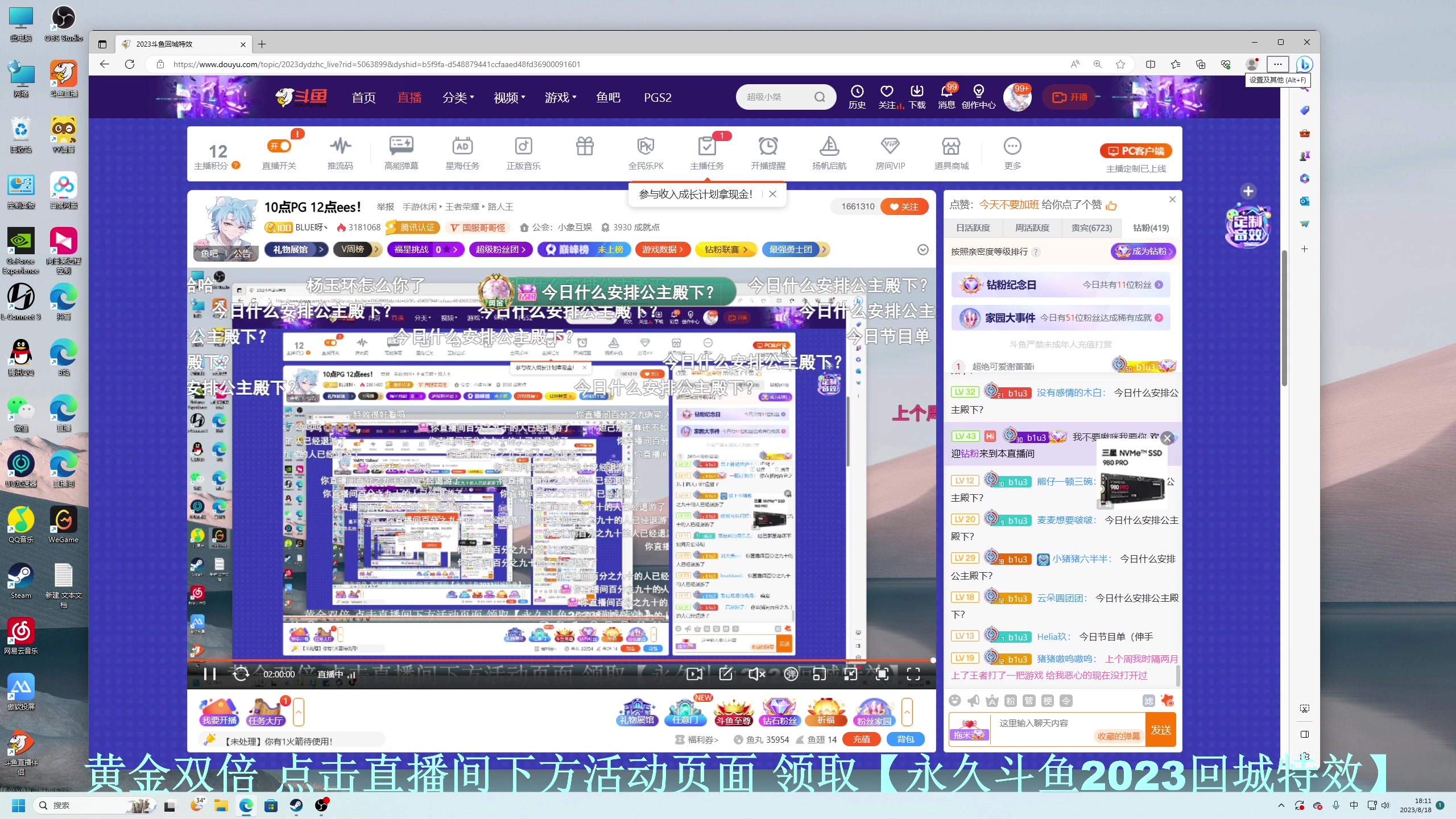This screenshot has width=1456, height=819.
Task: Unmute the video player volume
Action: tap(756, 674)
